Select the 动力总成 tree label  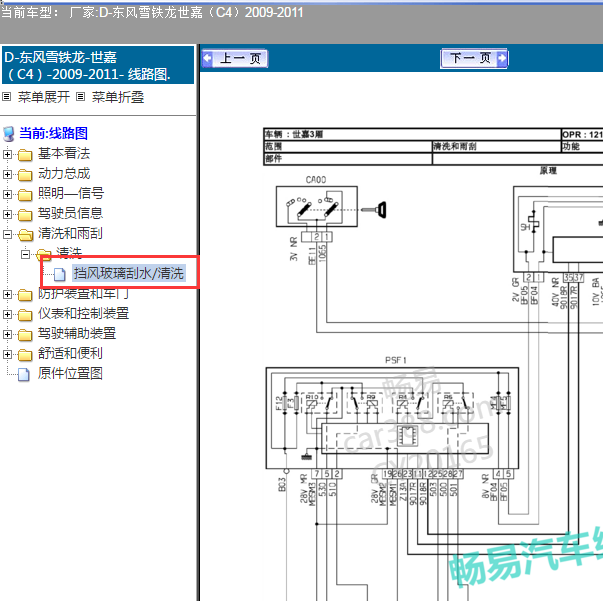coord(64,173)
